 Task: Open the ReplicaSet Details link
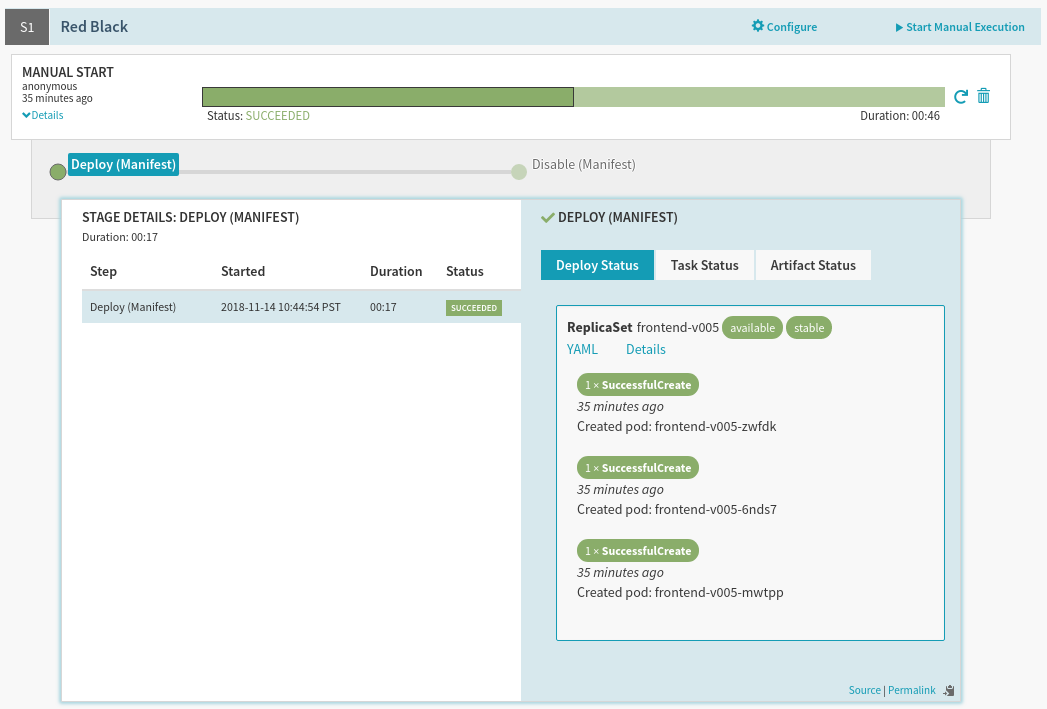click(645, 349)
